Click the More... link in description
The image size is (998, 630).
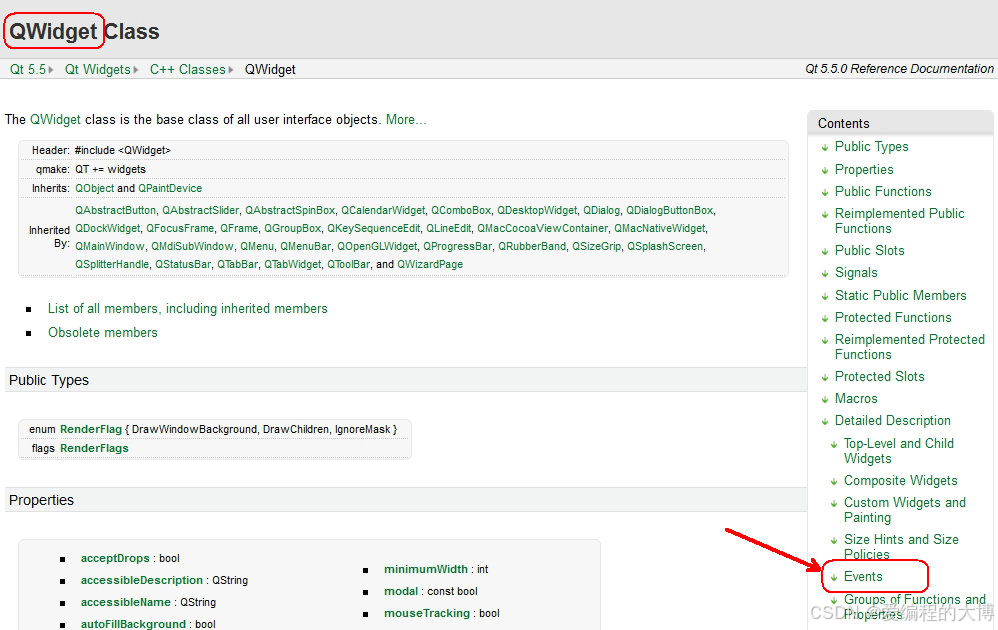[406, 120]
